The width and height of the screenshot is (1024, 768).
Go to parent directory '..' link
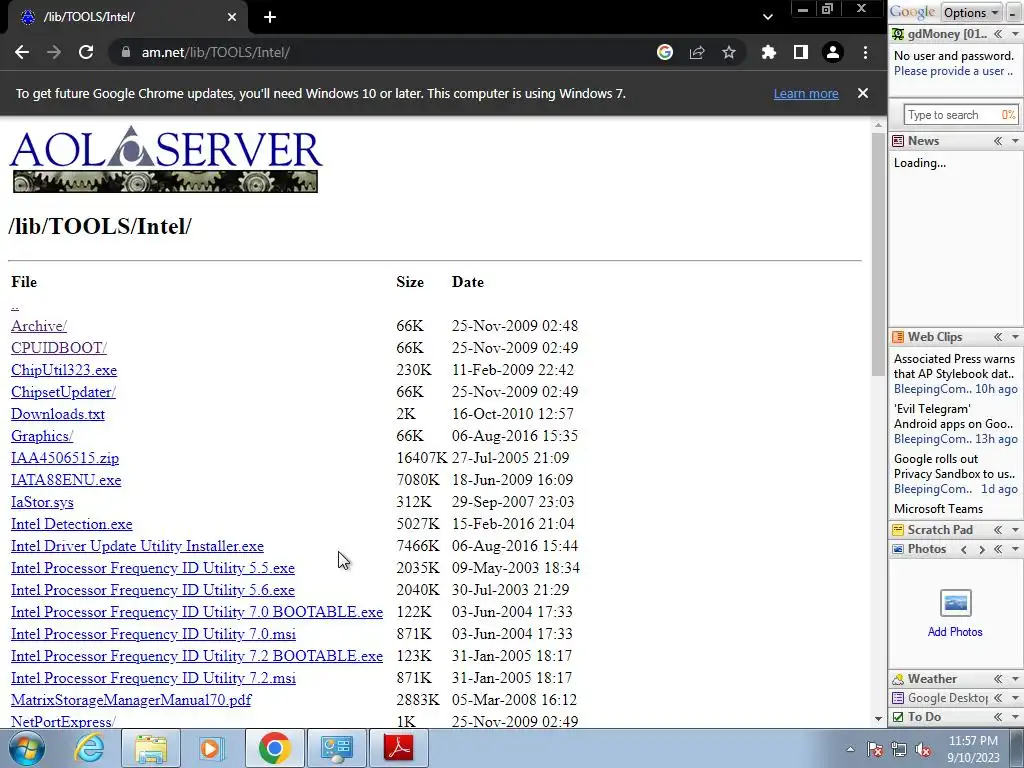(x=15, y=305)
